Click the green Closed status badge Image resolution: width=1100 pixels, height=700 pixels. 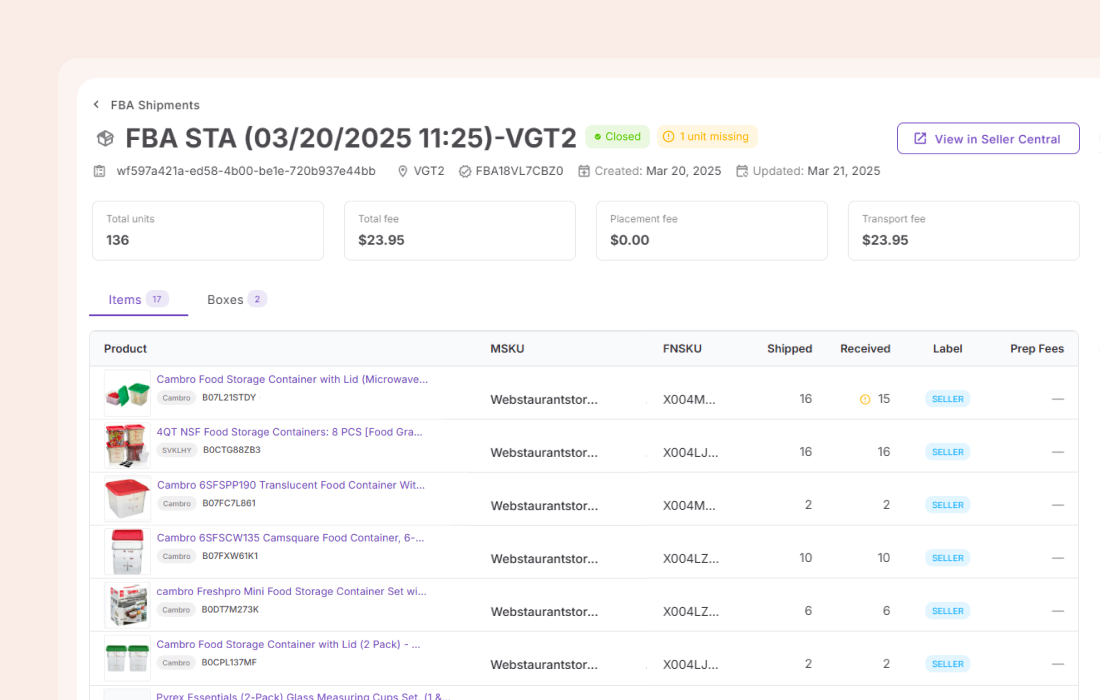tap(617, 137)
